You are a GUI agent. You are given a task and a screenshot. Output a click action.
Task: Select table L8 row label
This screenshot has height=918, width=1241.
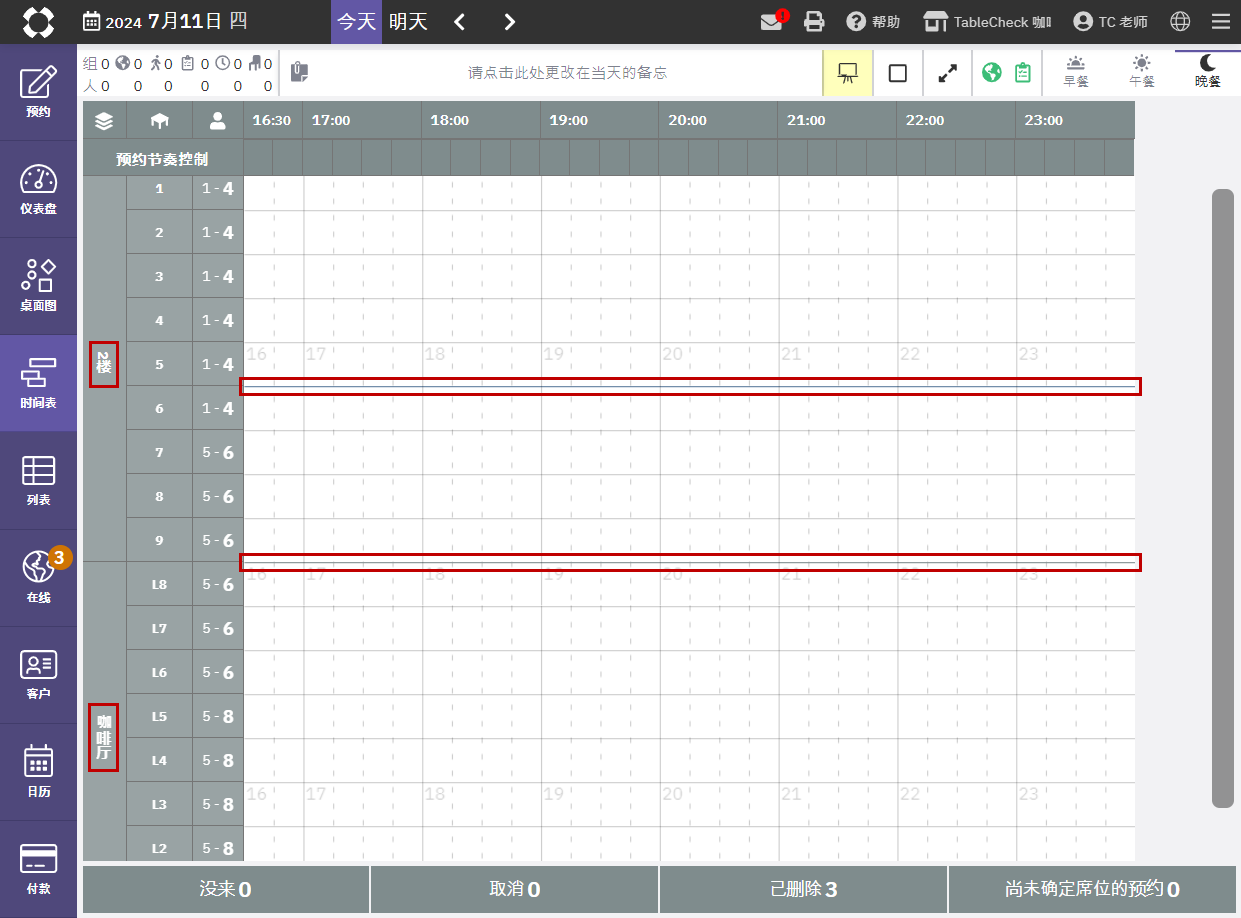pyautogui.click(x=159, y=584)
